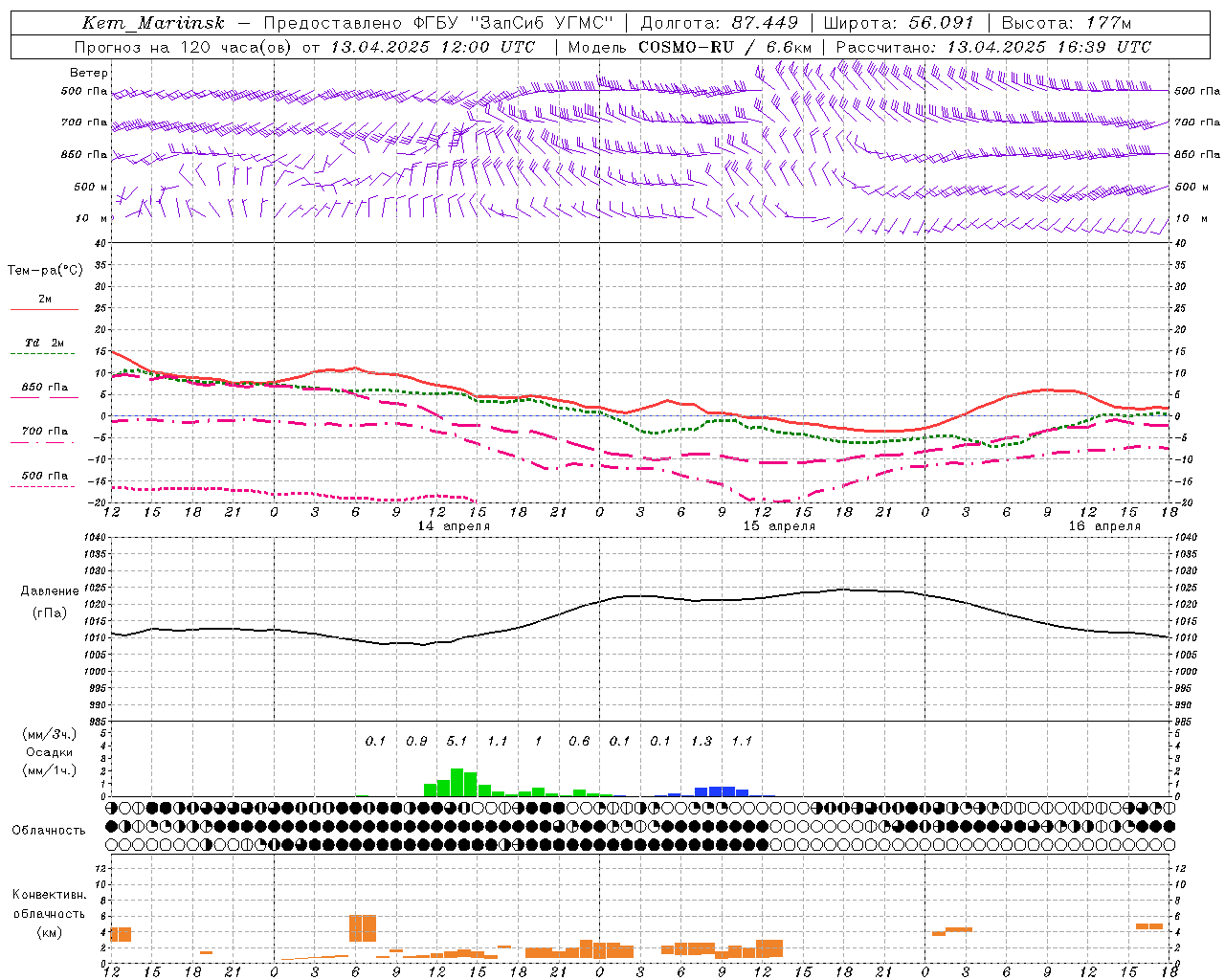Click the precipitation value 1.3
The image size is (1225, 980).
tap(702, 741)
